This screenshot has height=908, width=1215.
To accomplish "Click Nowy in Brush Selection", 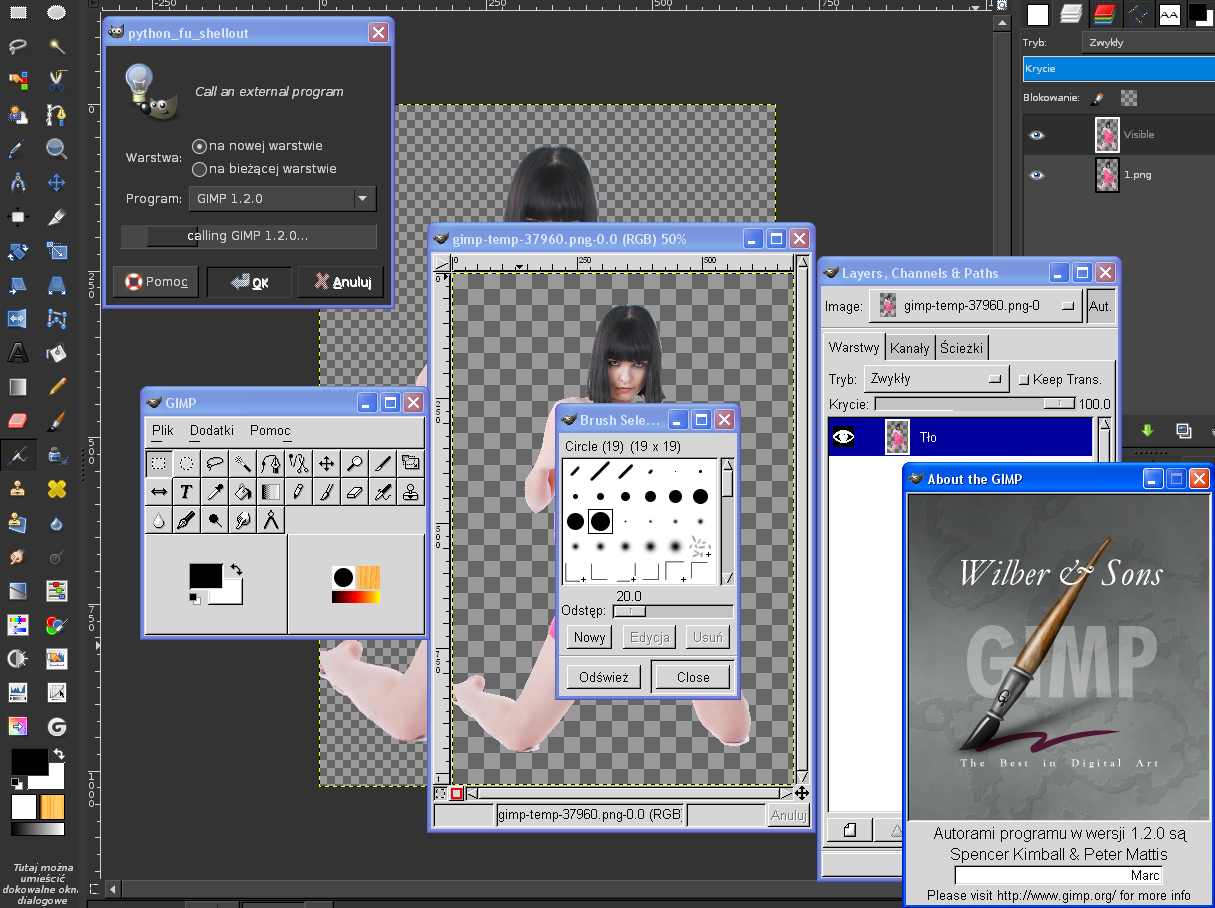I will (589, 637).
